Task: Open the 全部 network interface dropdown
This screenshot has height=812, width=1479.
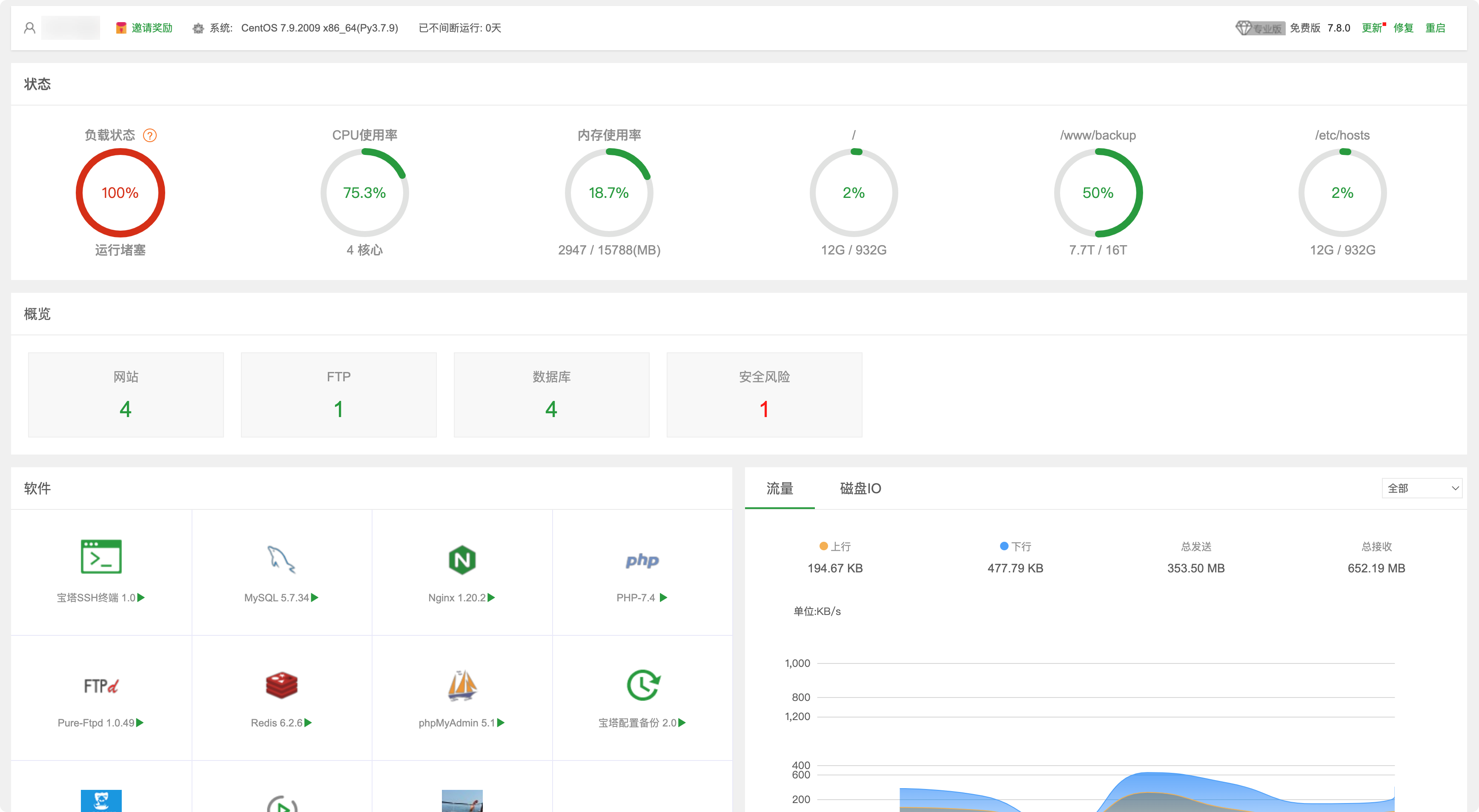Action: [x=1422, y=488]
